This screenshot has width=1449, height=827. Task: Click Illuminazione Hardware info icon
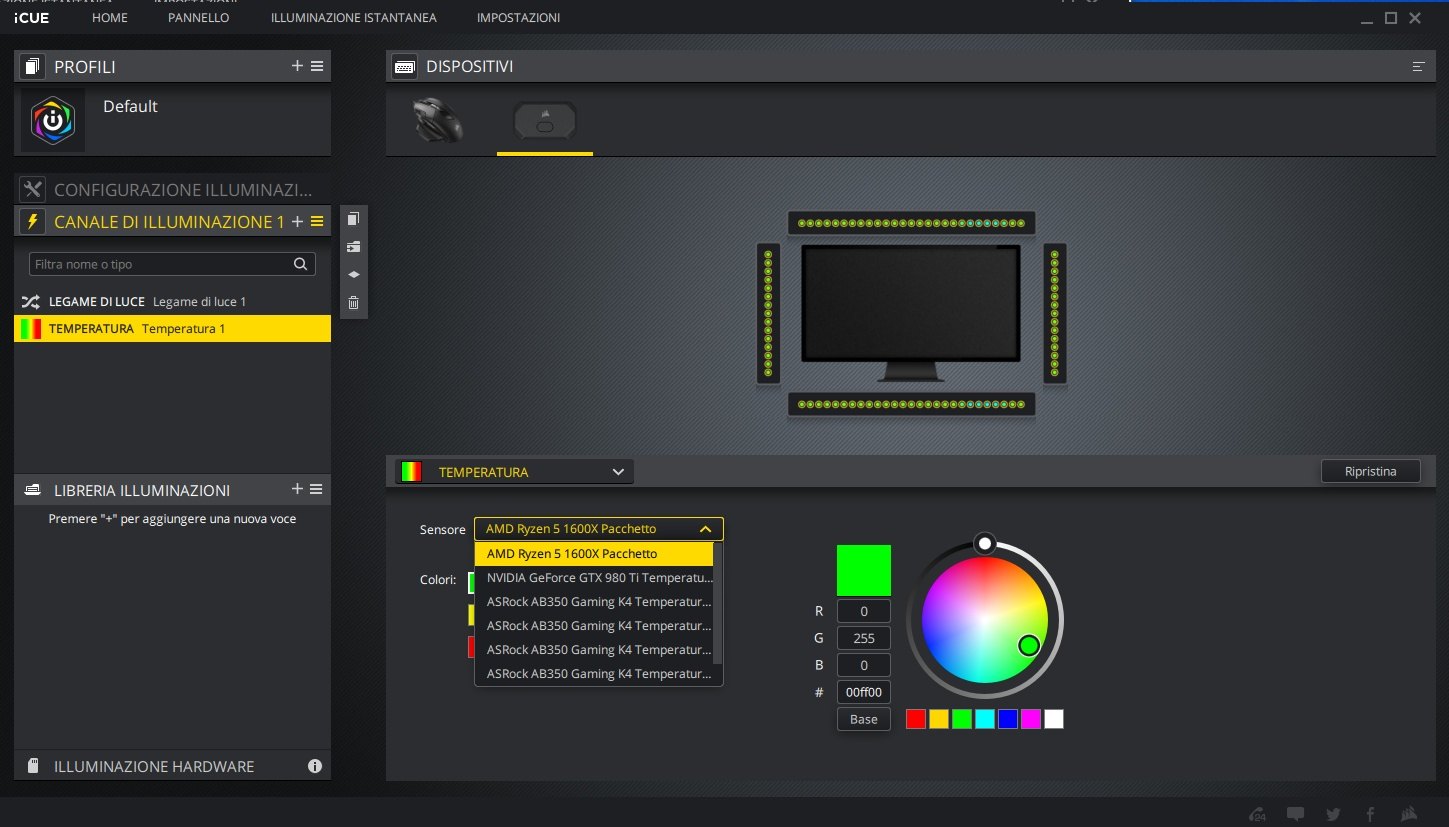point(315,766)
